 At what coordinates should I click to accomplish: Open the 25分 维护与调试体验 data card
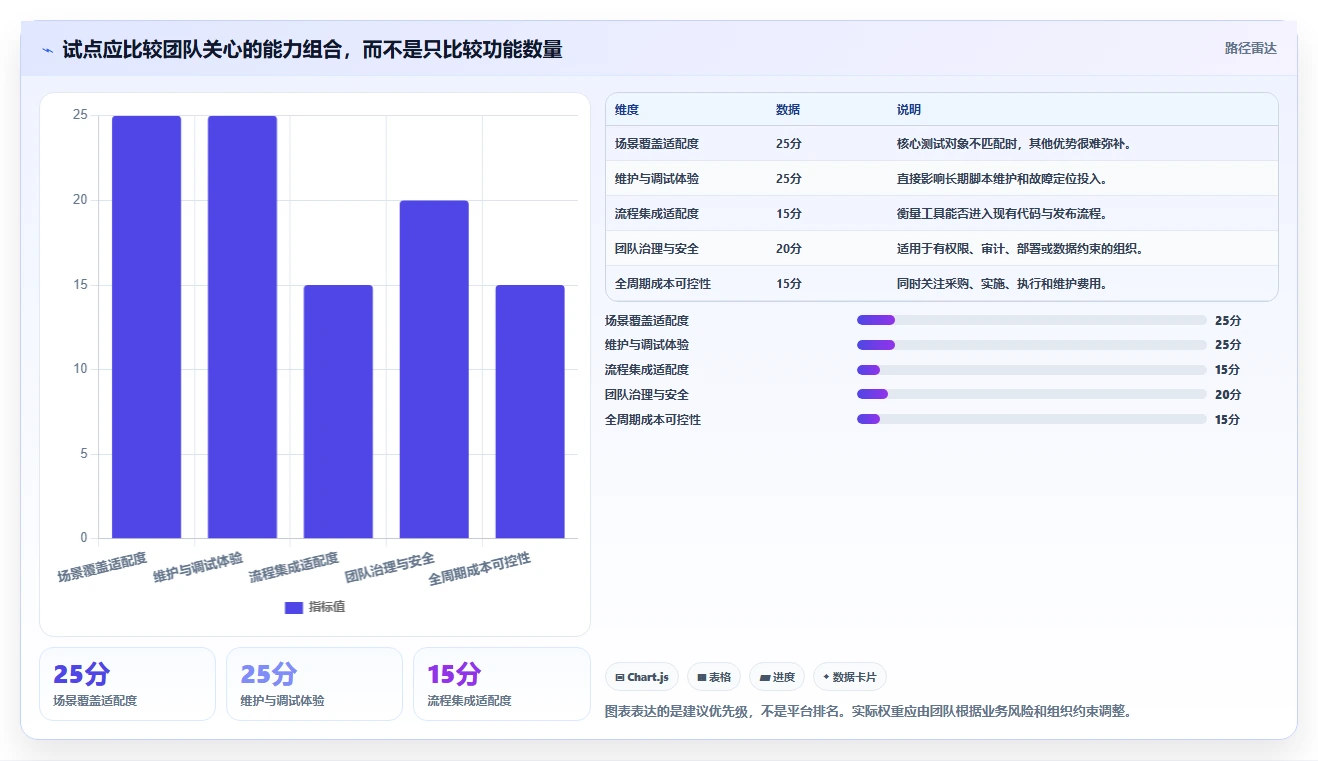tap(314, 684)
